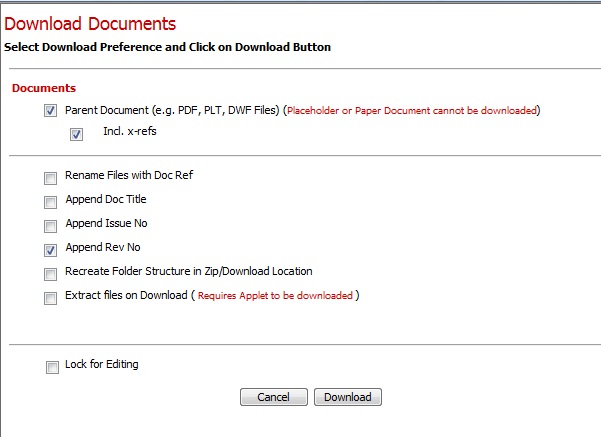Check the Lock for Editing box
The height and width of the screenshot is (437, 601).
52,368
